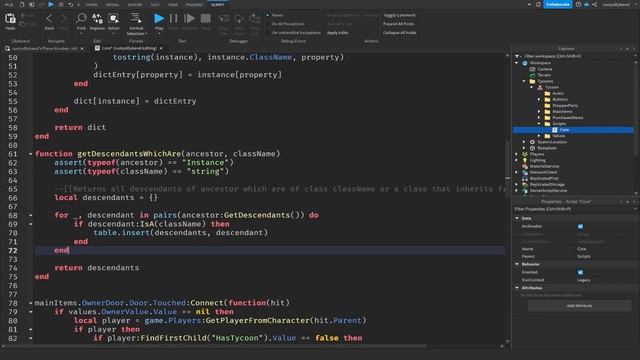Click the new file icon in the title bar
This screenshot has width=640, height=360.
pos(22,4)
